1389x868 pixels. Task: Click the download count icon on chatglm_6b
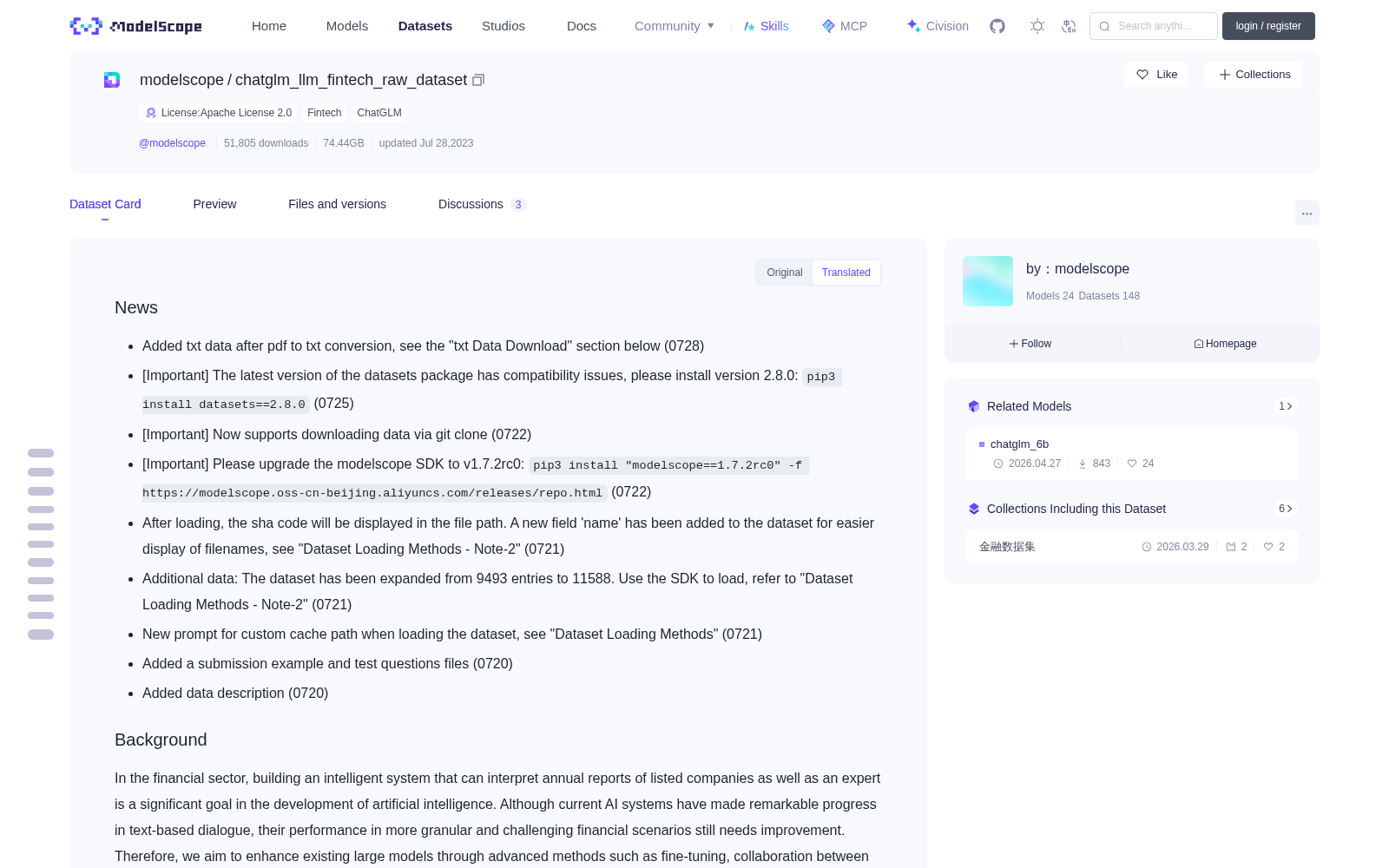[1083, 464]
